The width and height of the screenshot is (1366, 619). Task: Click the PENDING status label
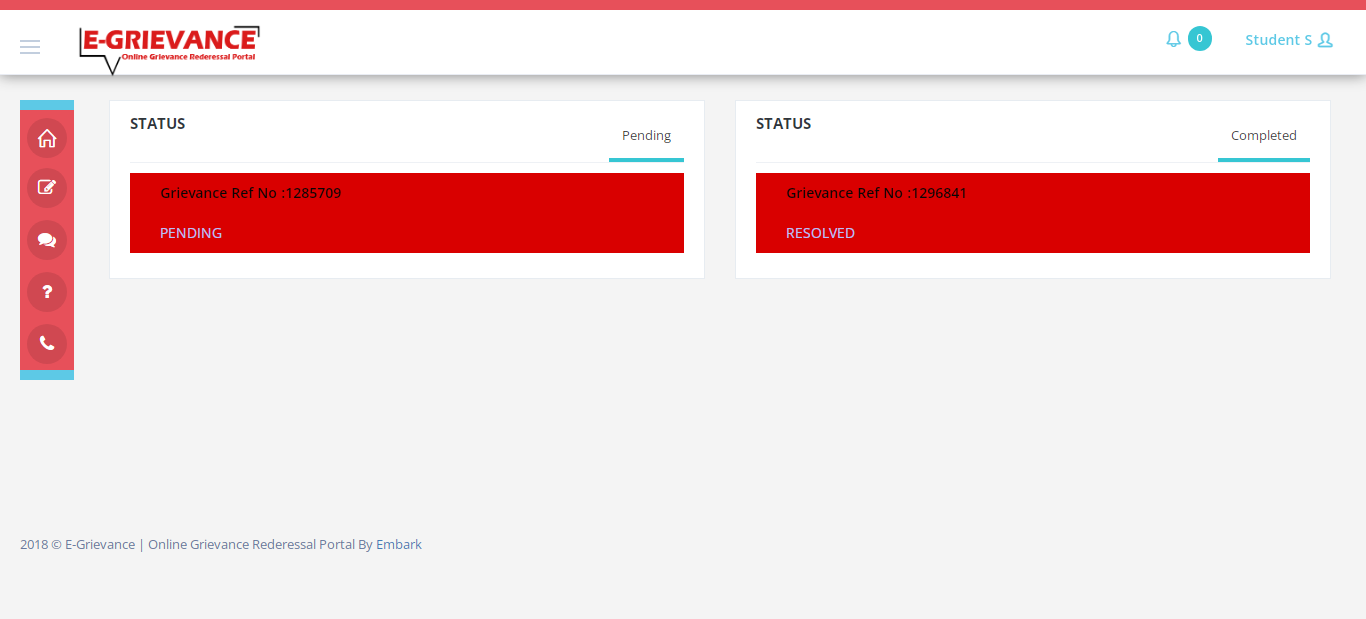tap(191, 233)
